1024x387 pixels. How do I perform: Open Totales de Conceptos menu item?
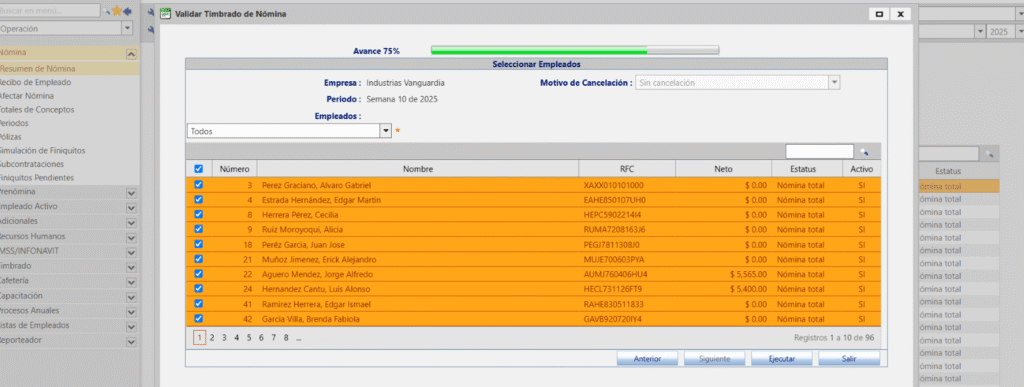pos(37,110)
